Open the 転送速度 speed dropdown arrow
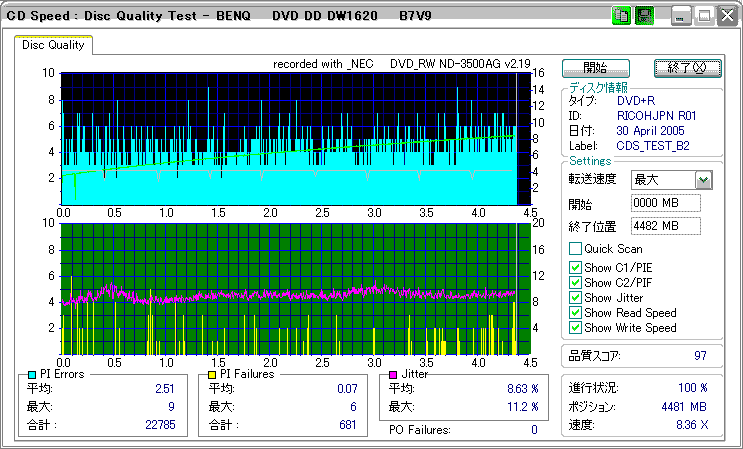The width and height of the screenshot is (743, 449). click(x=703, y=180)
